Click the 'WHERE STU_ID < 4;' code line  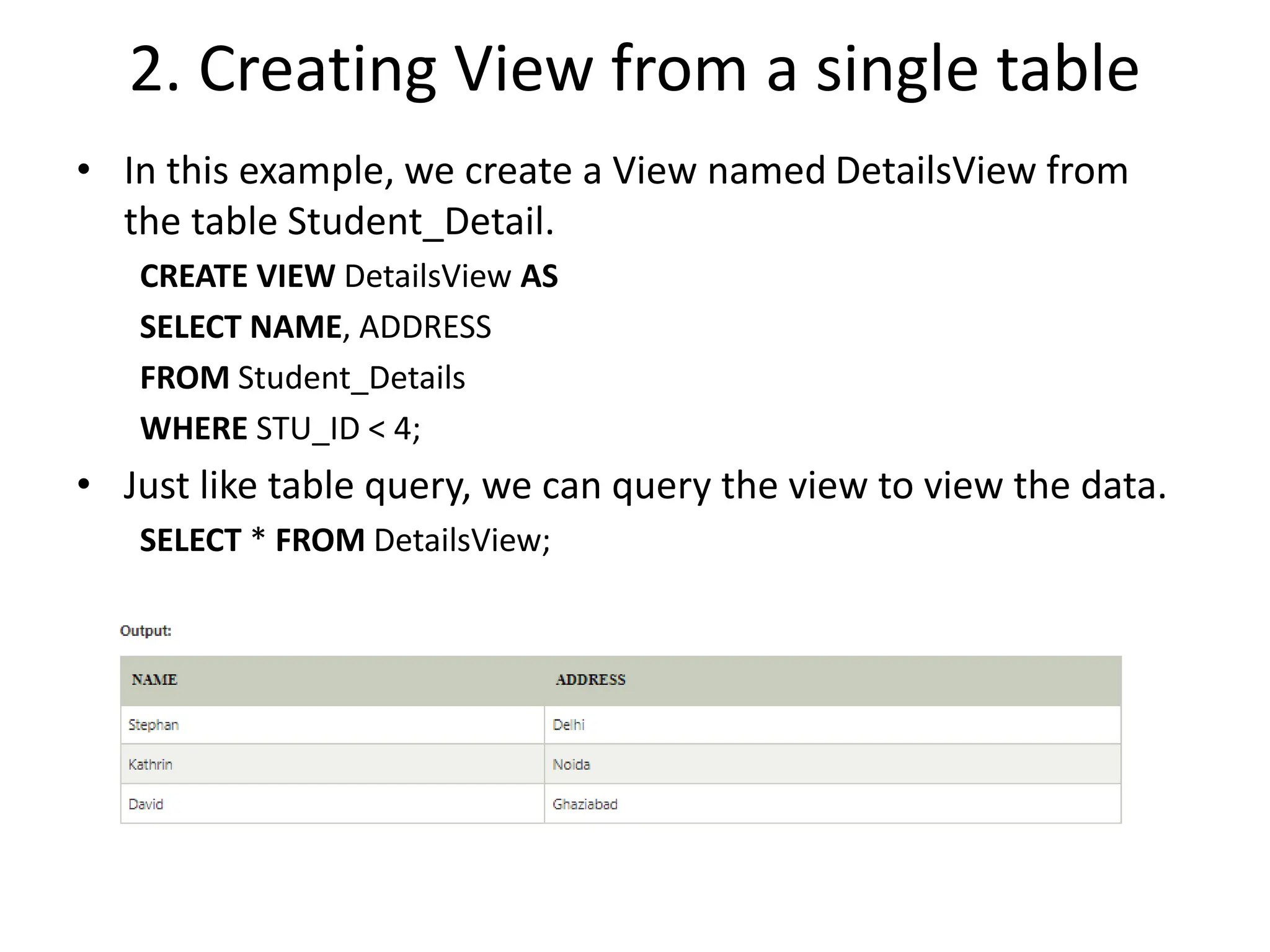point(280,428)
